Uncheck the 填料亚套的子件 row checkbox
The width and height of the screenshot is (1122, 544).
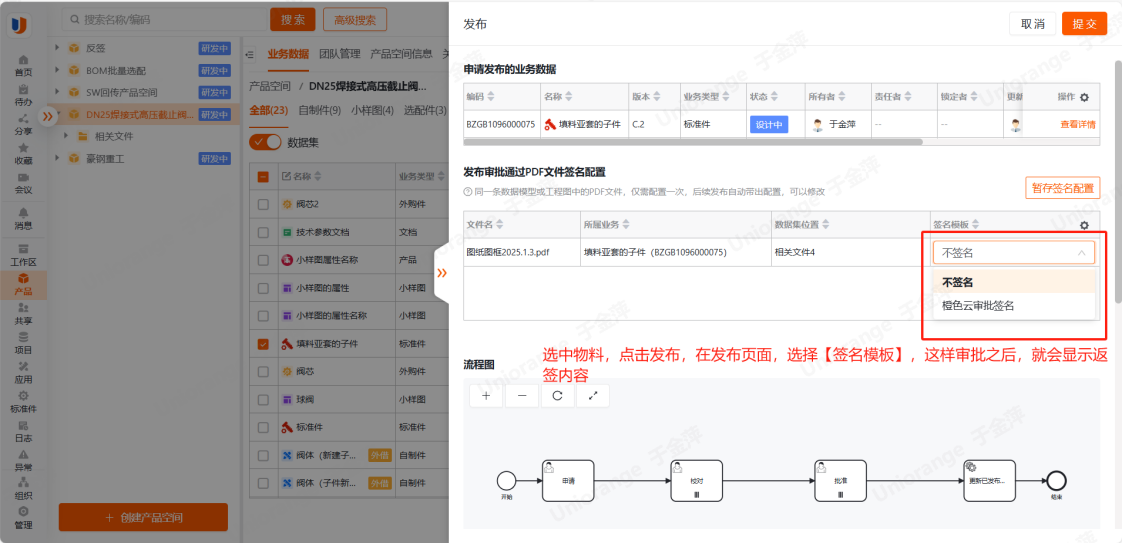pos(263,344)
